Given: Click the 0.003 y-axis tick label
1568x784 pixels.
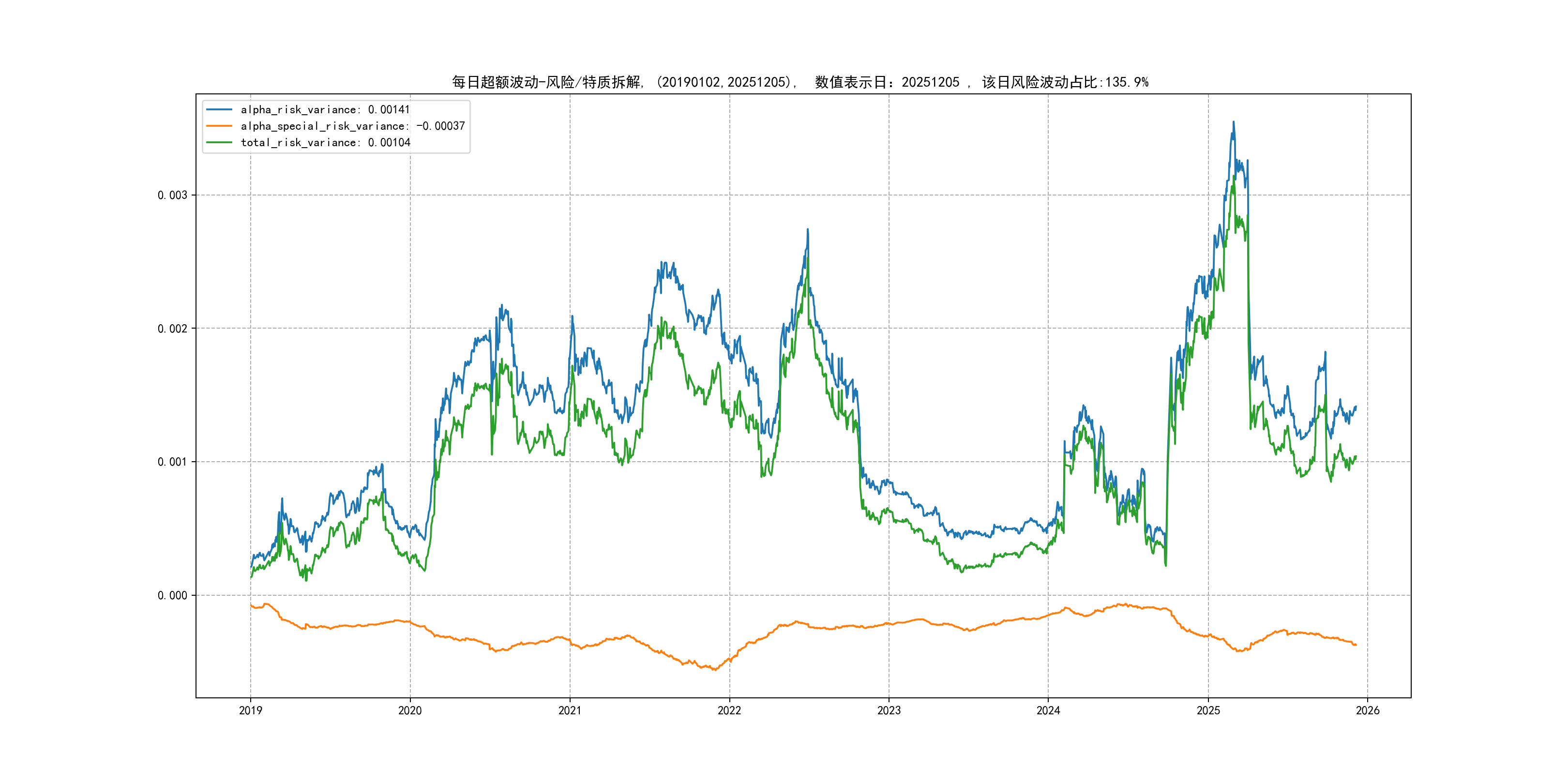Looking at the screenshot, I should pos(172,196).
